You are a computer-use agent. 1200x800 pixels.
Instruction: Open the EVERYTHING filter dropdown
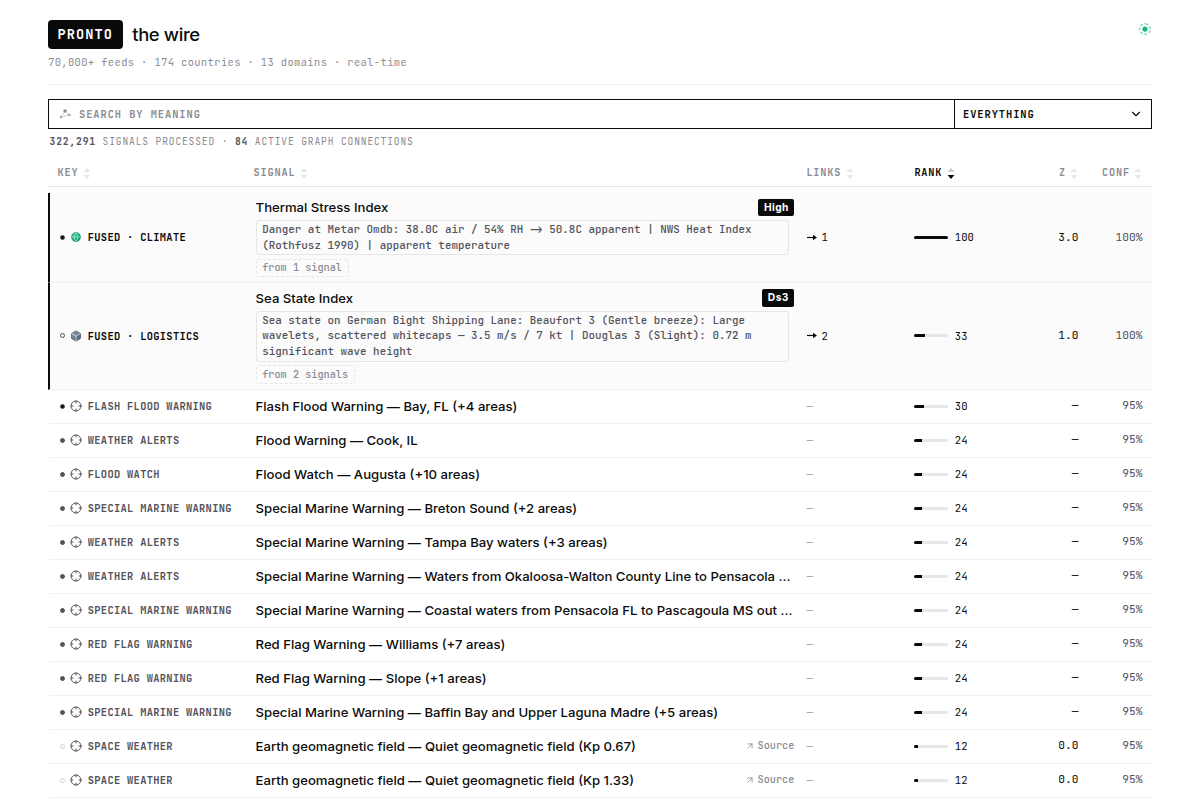1053,114
